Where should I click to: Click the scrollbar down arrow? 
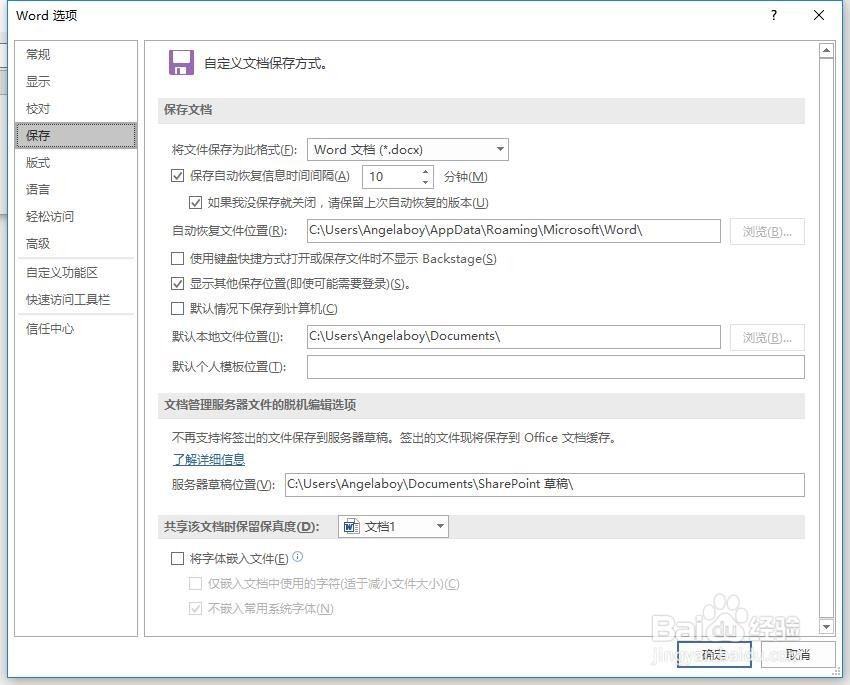tap(826, 626)
